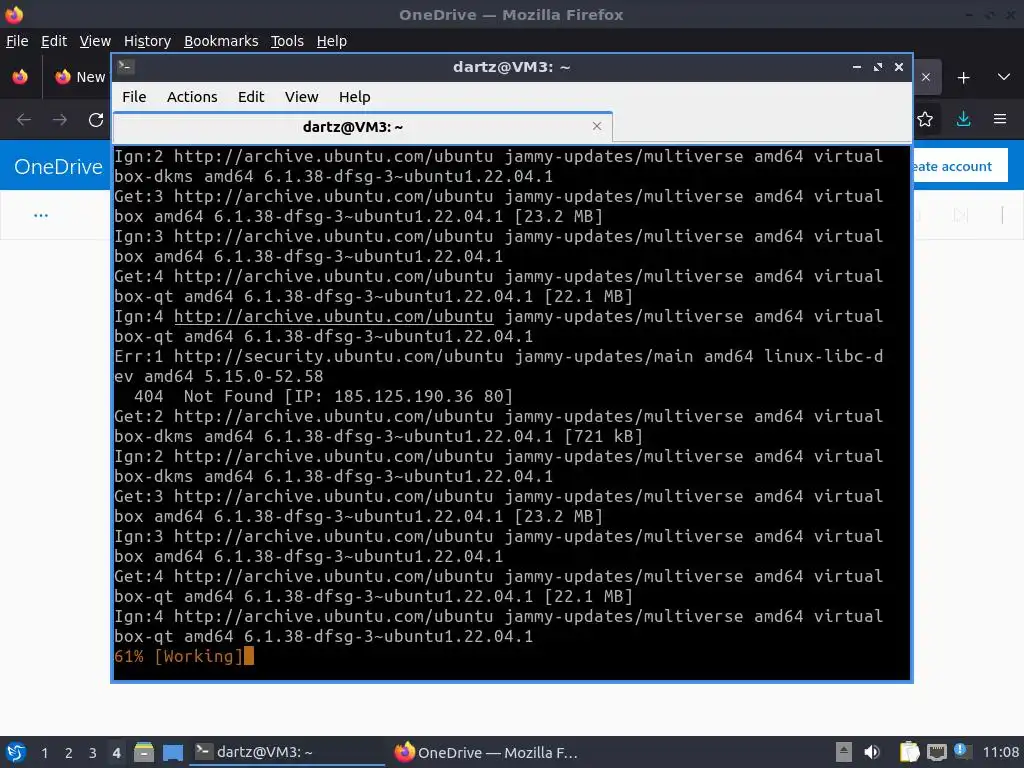Close the terminal window
1024x768 pixels.
pos(899,67)
